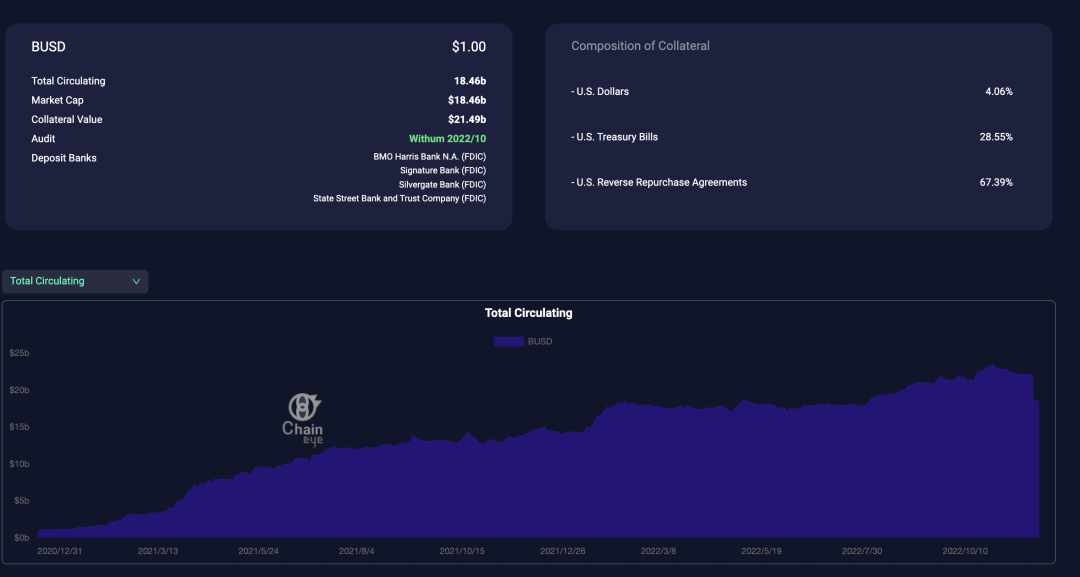Click the $5b y-axis label
Image resolution: width=1080 pixels, height=577 pixels.
(x=21, y=501)
